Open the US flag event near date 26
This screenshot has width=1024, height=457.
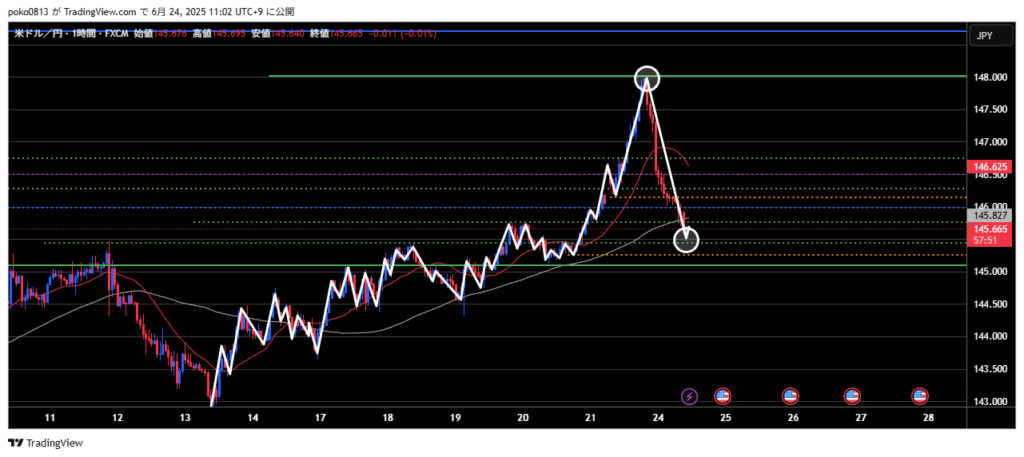pos(790,397)
